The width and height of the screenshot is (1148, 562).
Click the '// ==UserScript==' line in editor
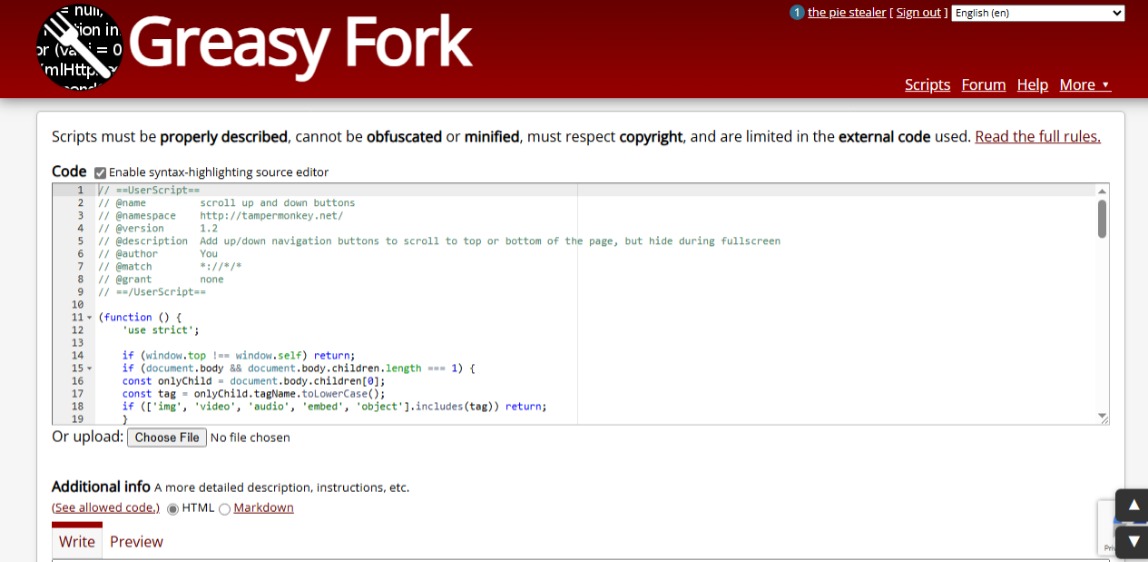coord(149,190)
